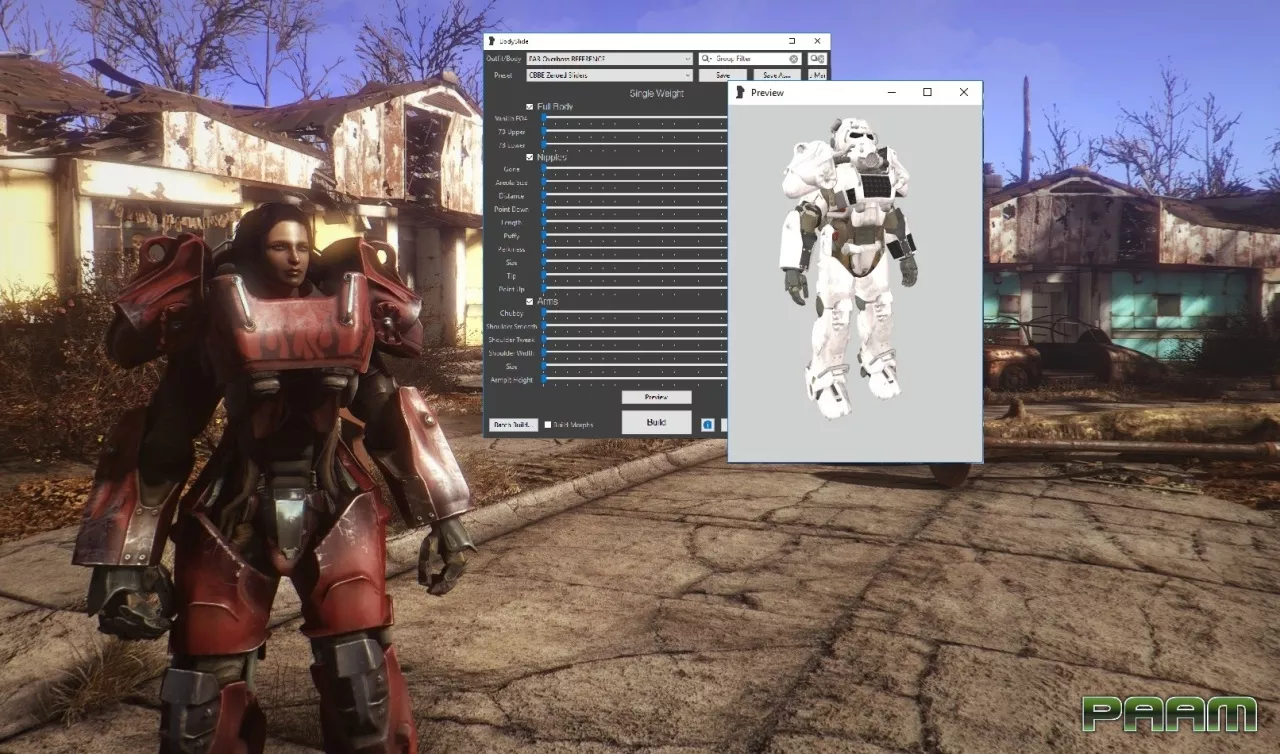Click the Batch Build button
1280x754 pixels.
coord(514,425)
